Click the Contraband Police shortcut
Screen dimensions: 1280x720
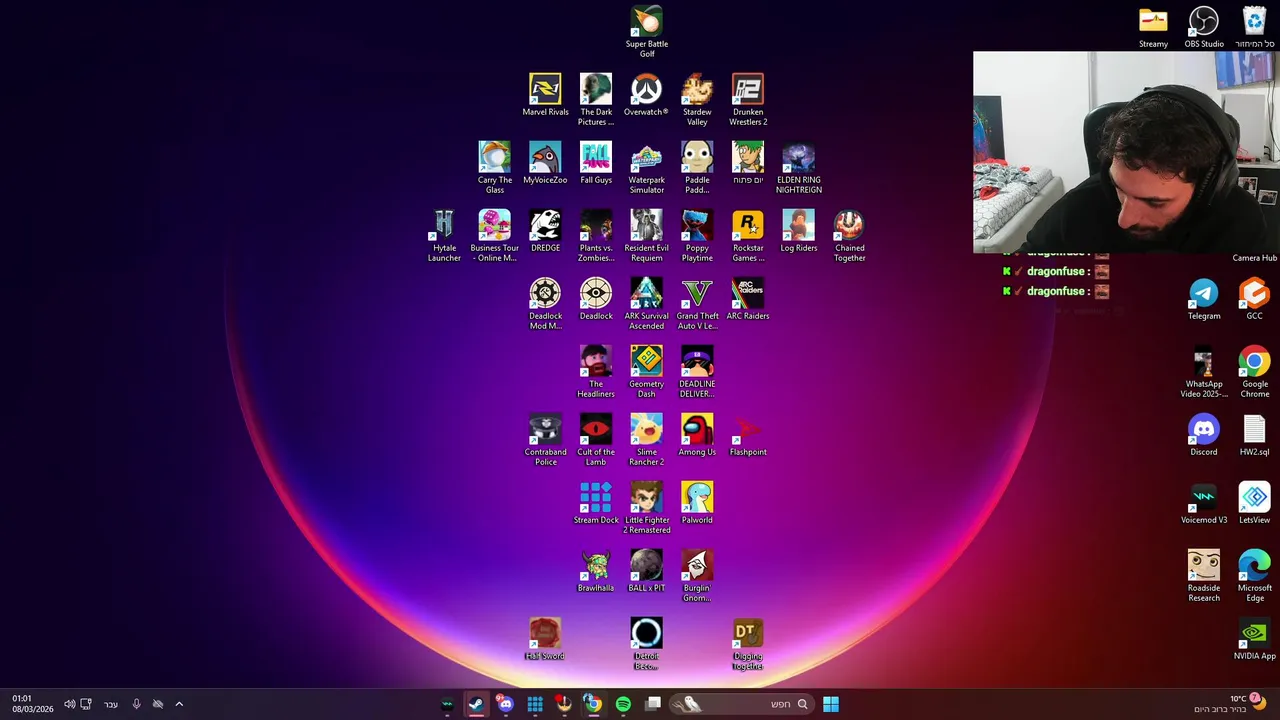tap(545, 439)
